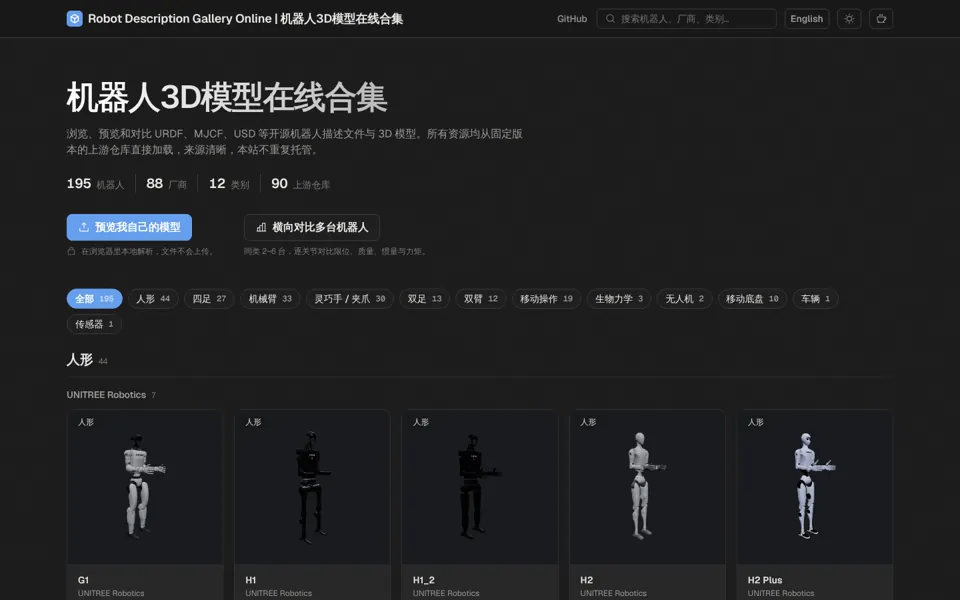960x600 pixels.
Task: Select the 传感器 1 filter chip
Action: click(x=94, y=324)
